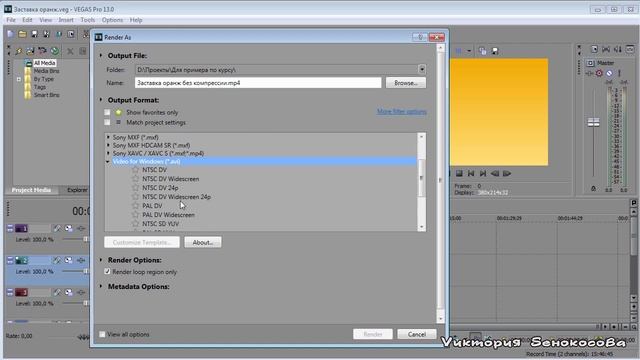Open the Help menu
Viewport: 640px width, 360px height.
point(136,20)
